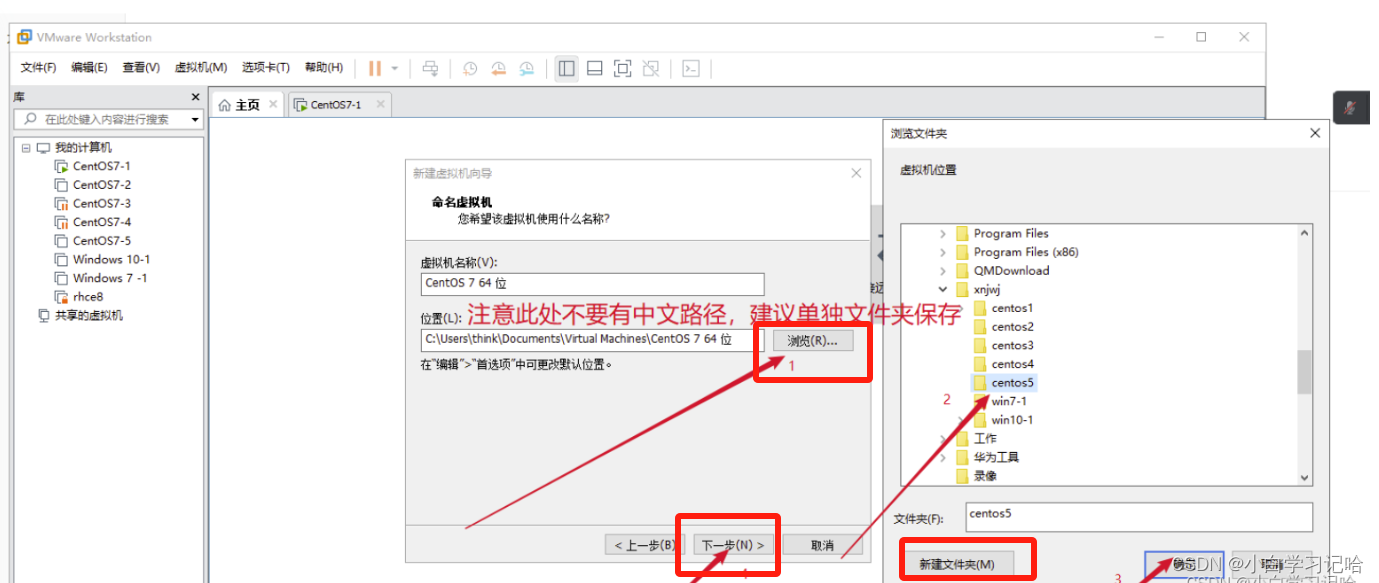The height and width of the screenshot is (583, 1379).
Task: Expand the 工作 folder node
Action: (x=943, y=439)
